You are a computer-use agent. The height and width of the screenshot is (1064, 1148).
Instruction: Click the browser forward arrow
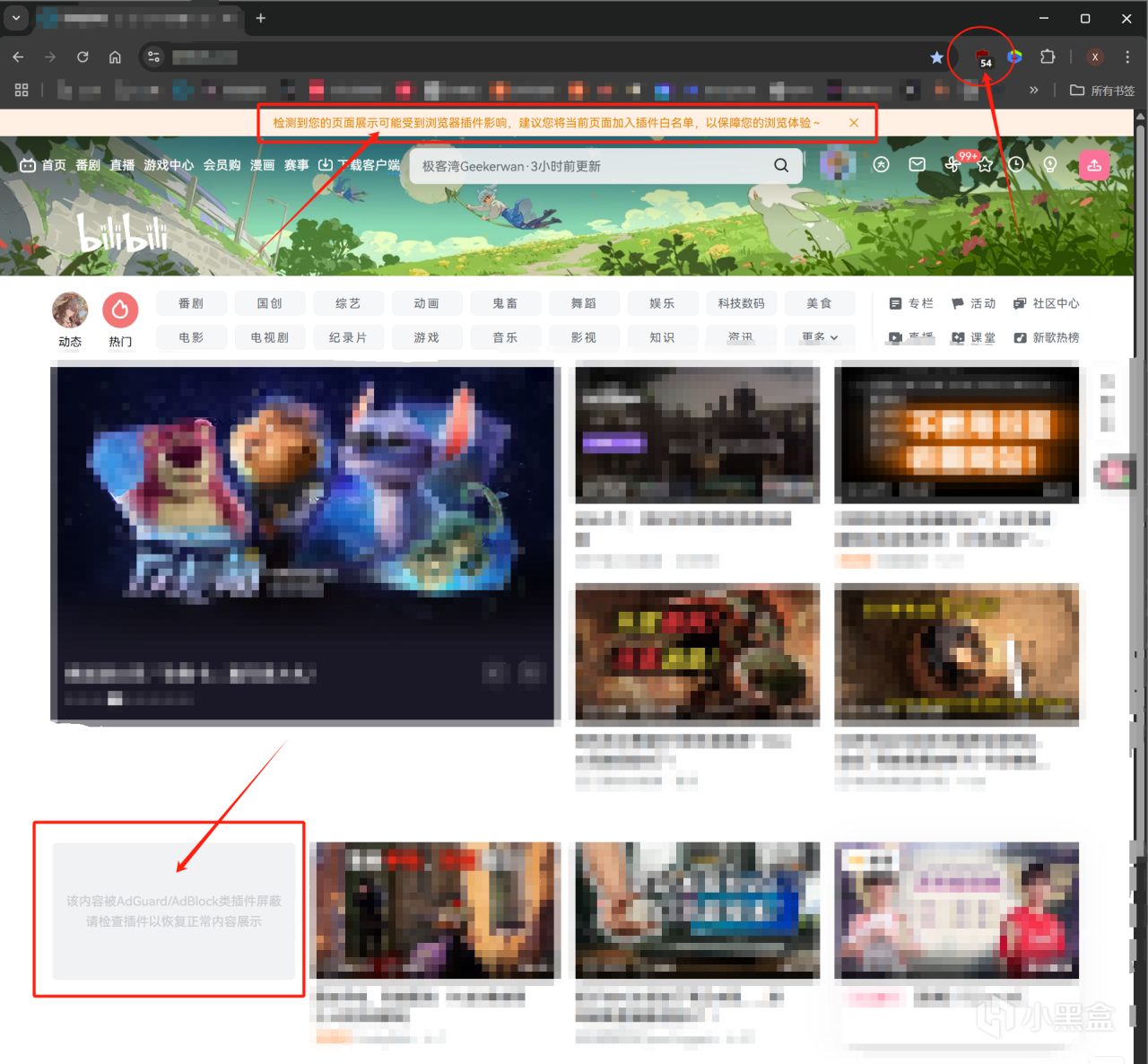coord(50,57)
